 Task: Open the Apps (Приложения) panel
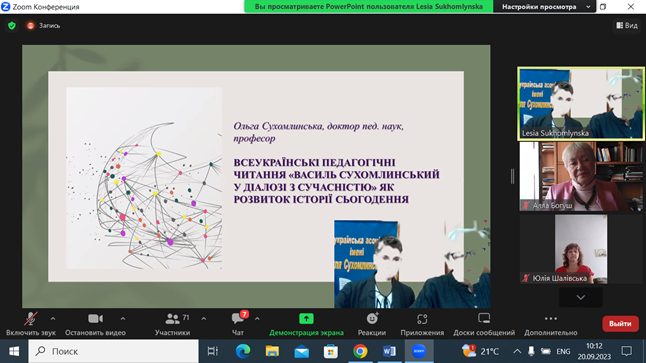tap(422, 324)
